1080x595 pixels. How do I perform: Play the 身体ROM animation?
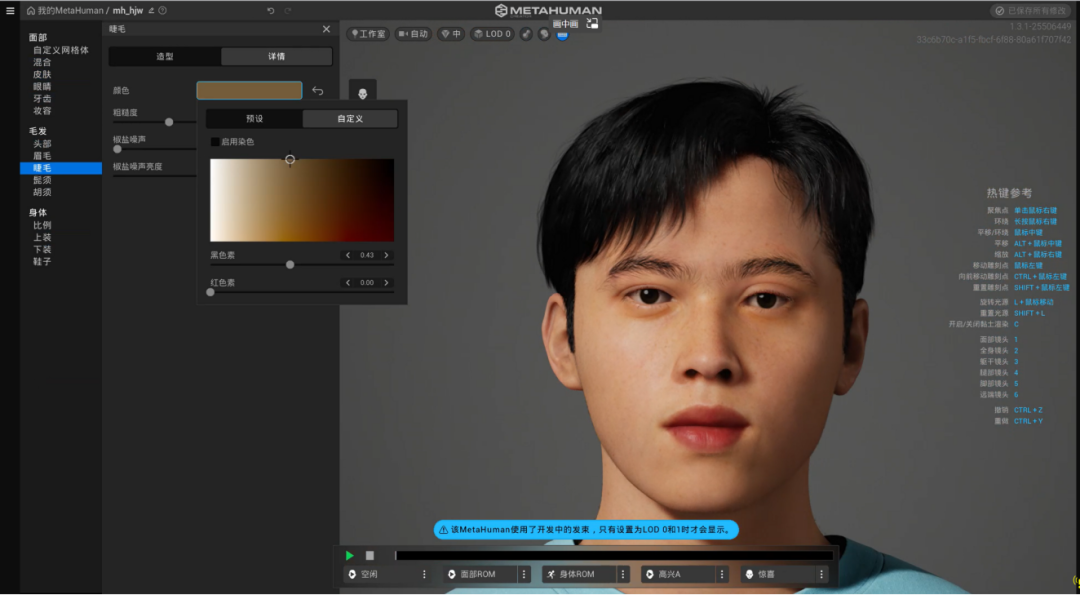[577, 575]
